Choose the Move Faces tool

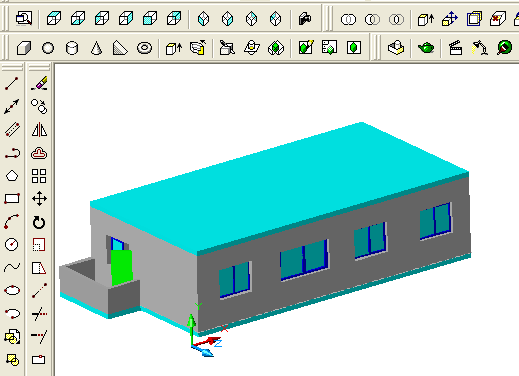click(x=450, y=19)
